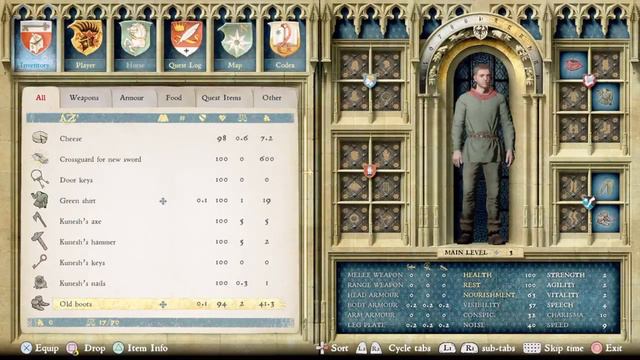Select the Crossguard item icon

tap(40, 158)
